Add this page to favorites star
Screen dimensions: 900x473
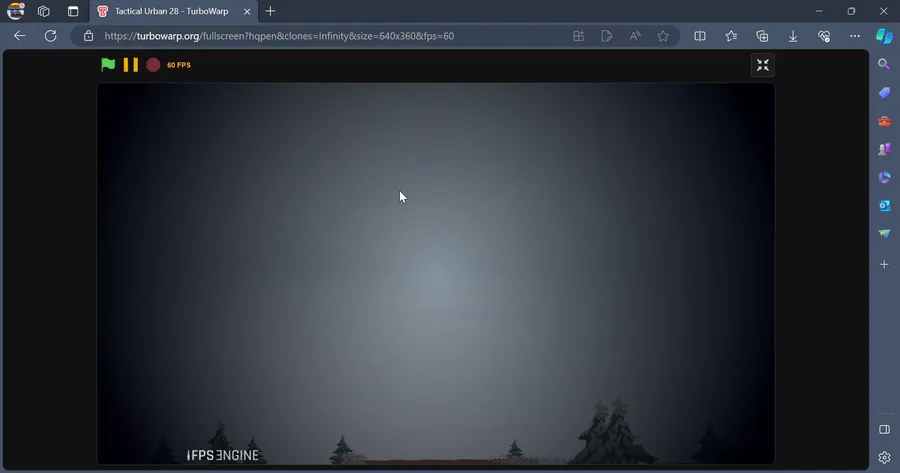click(x=663, y=36)
